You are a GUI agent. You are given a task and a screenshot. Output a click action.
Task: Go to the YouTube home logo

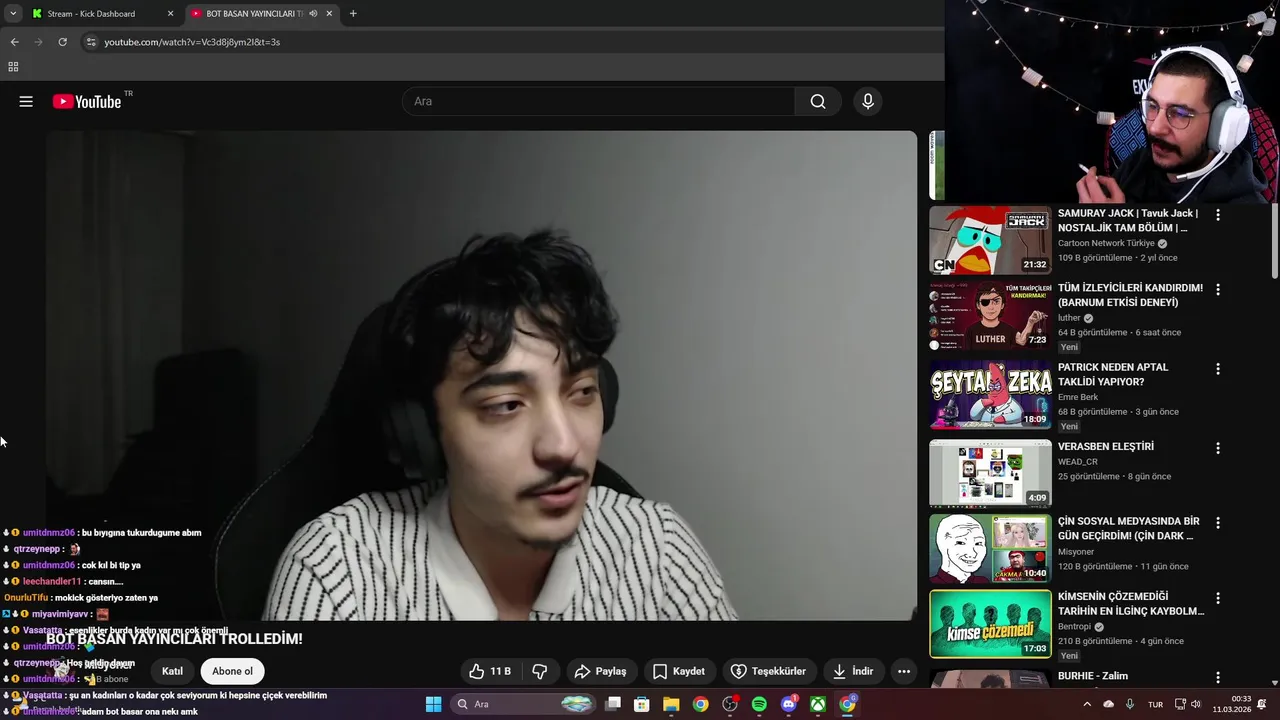click(87, 101)
